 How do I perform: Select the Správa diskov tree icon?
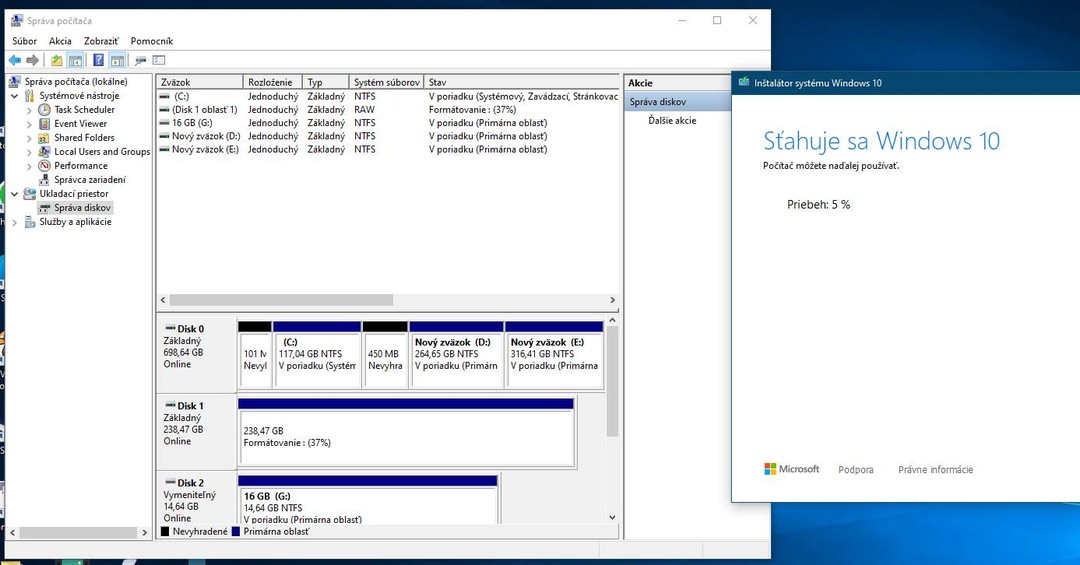tap(45, 208)
